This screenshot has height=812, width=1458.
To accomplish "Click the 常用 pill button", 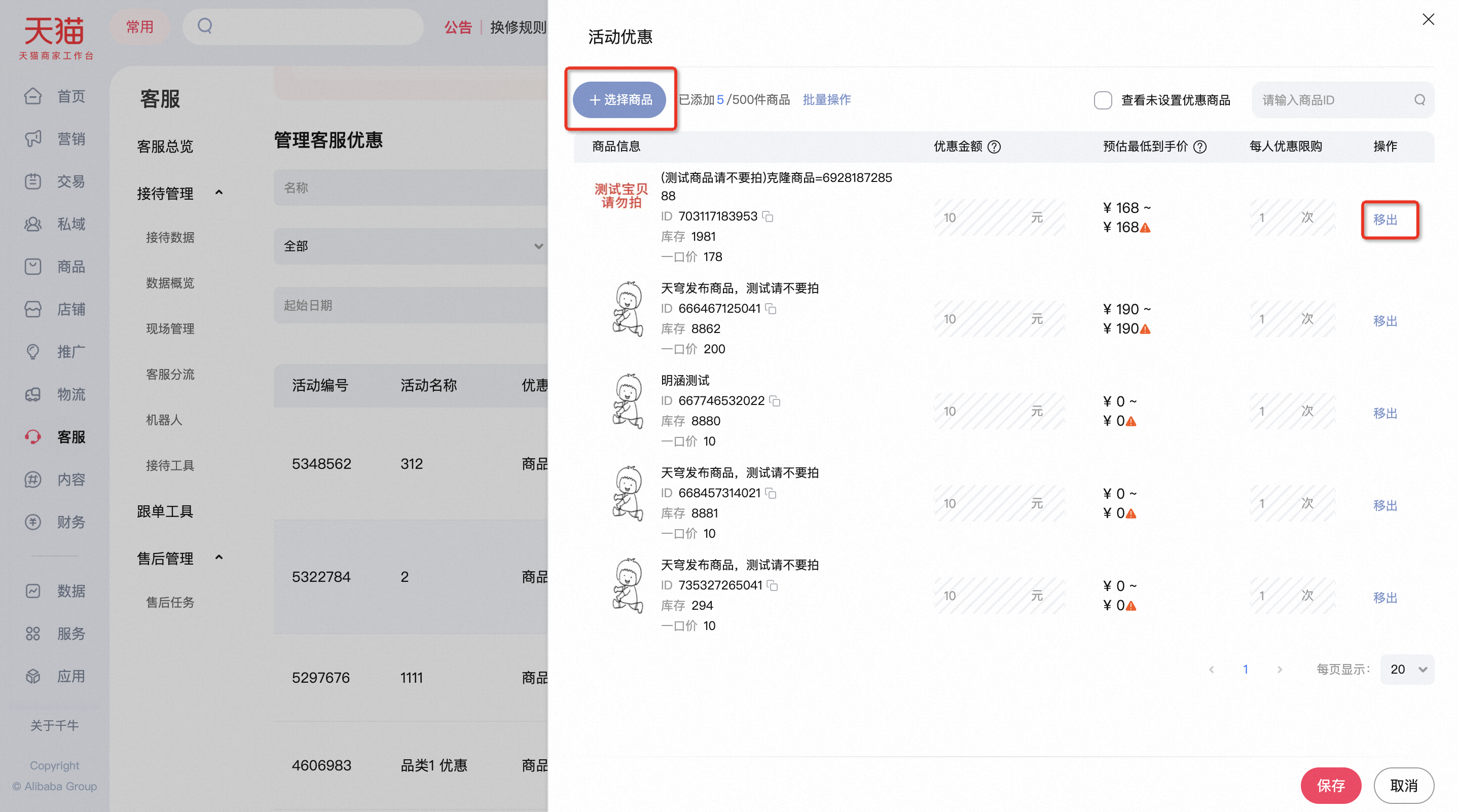I will point(140,26).
